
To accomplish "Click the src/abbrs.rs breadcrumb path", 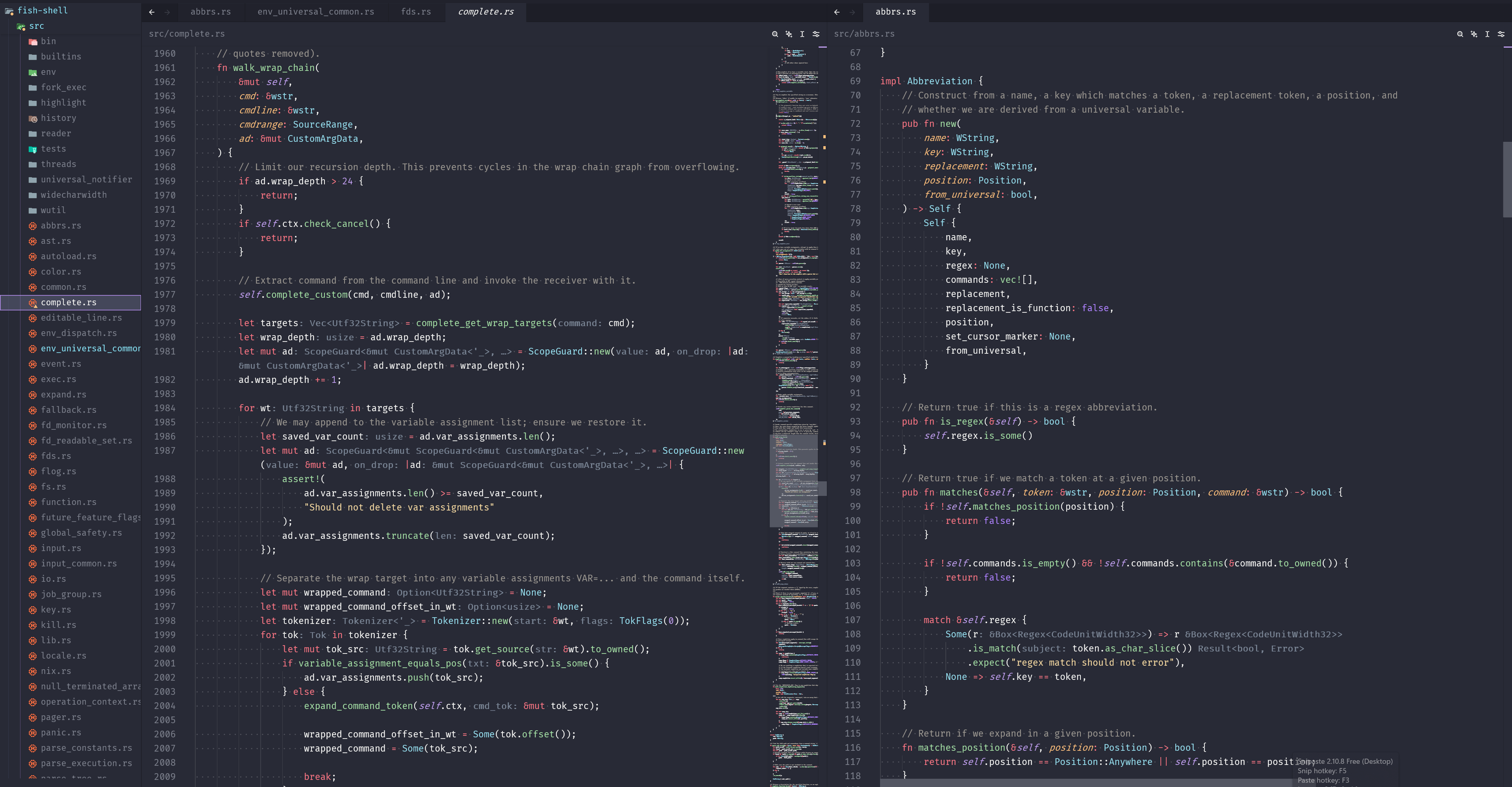I will [864, 34].
